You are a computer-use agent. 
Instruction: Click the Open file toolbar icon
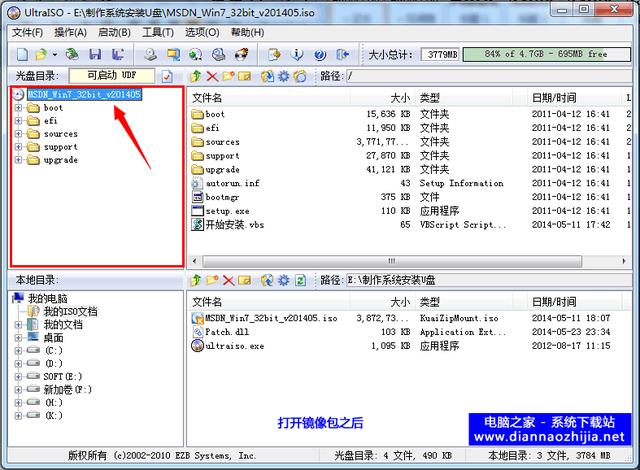[x=41, y=54]
